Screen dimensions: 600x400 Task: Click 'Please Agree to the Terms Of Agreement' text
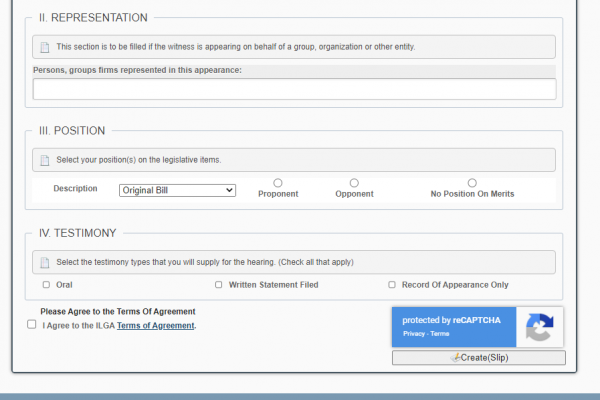[118, 312]
